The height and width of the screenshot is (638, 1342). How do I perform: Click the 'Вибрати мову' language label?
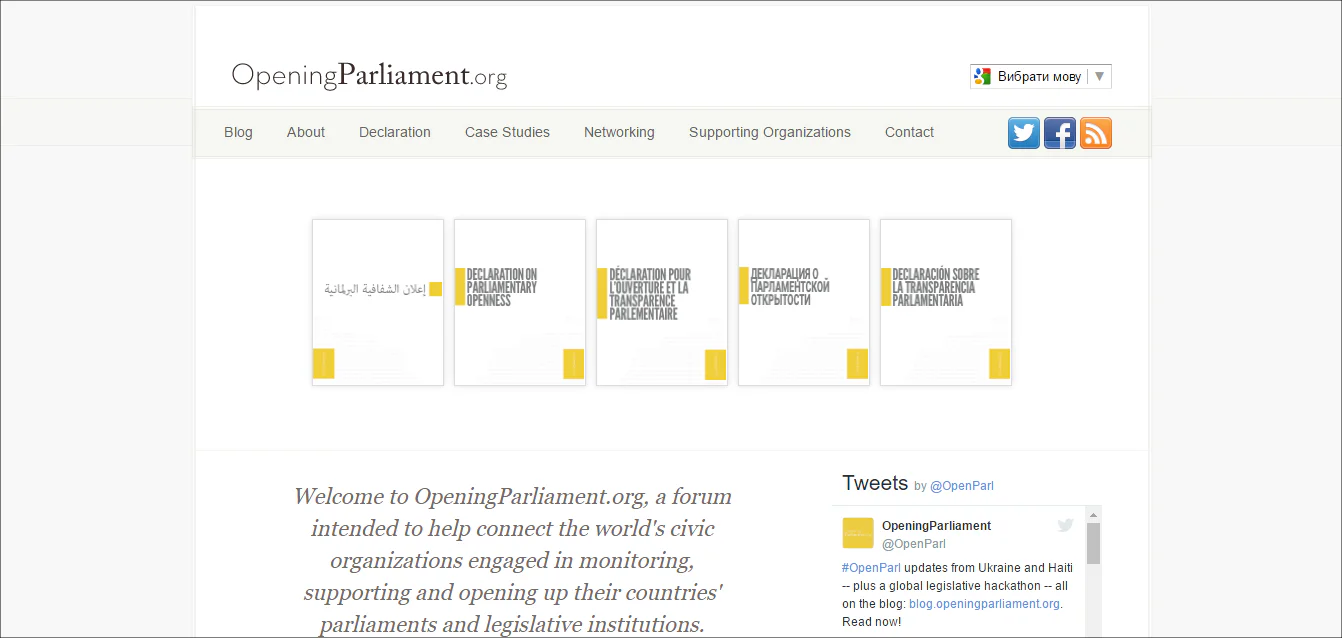coord(1039,76)
